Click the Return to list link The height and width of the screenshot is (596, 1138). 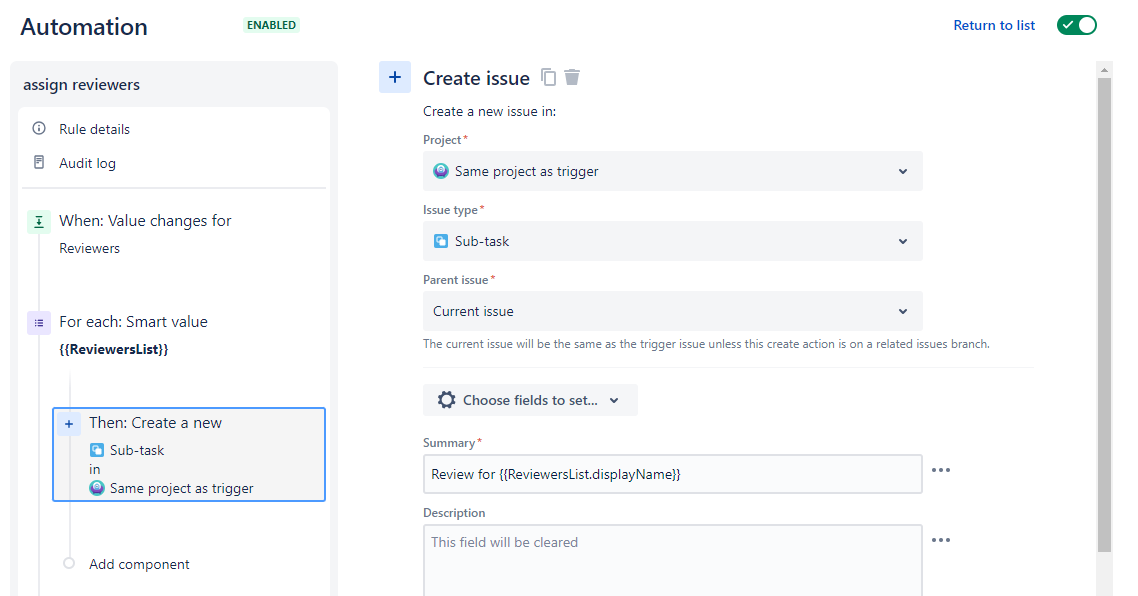[994, 25]
